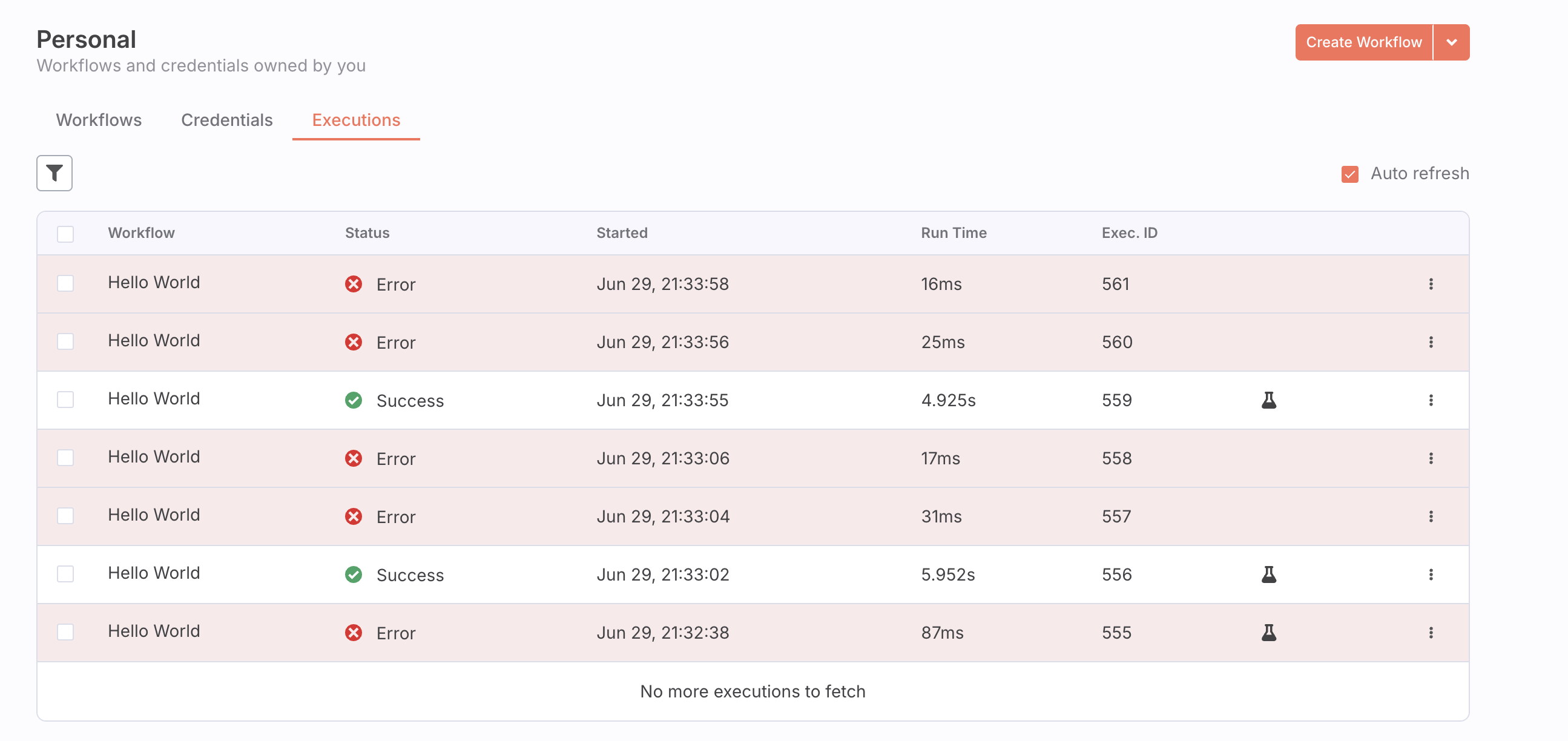Switch to the Credentials tab
This screenshot has height=741, width=1568.
point(226,120)
